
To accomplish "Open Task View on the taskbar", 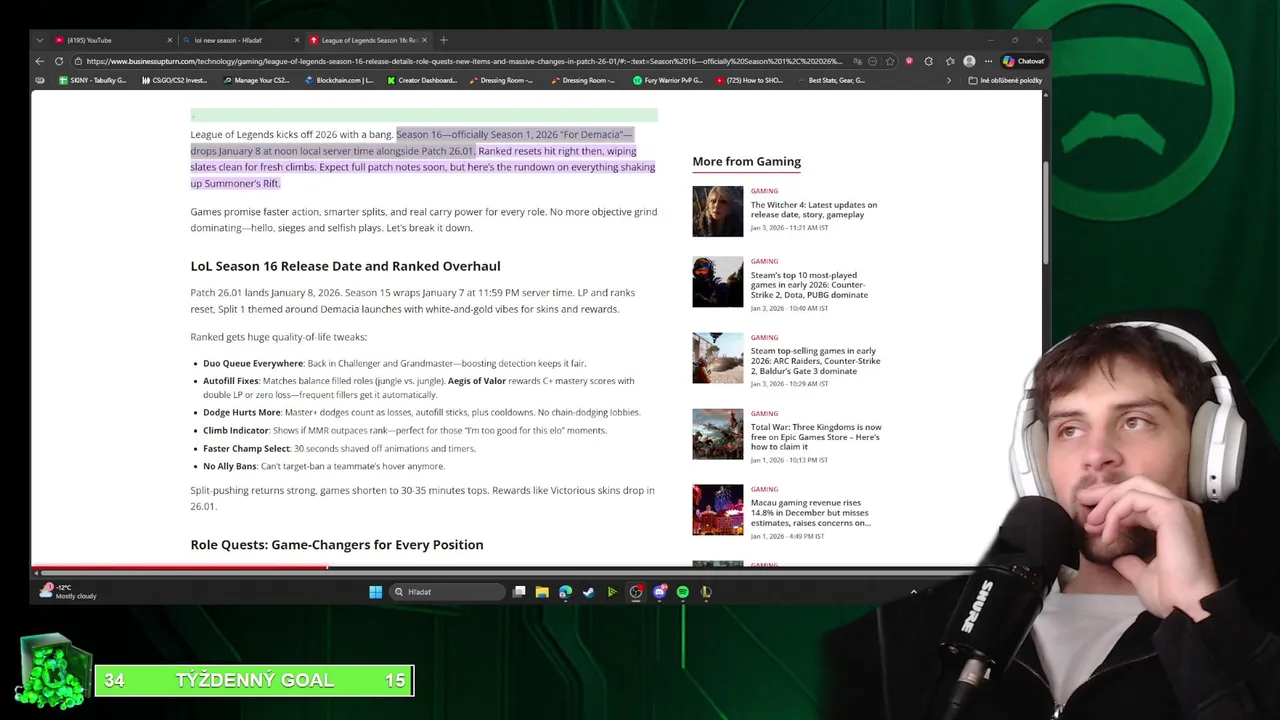I will [x=519, y=592].
